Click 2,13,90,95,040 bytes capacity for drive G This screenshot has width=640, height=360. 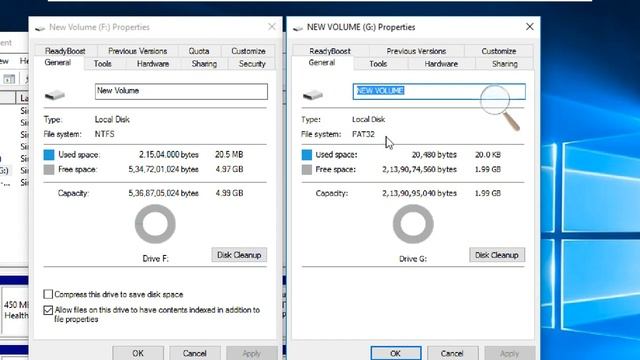click(x=419, y=193)
